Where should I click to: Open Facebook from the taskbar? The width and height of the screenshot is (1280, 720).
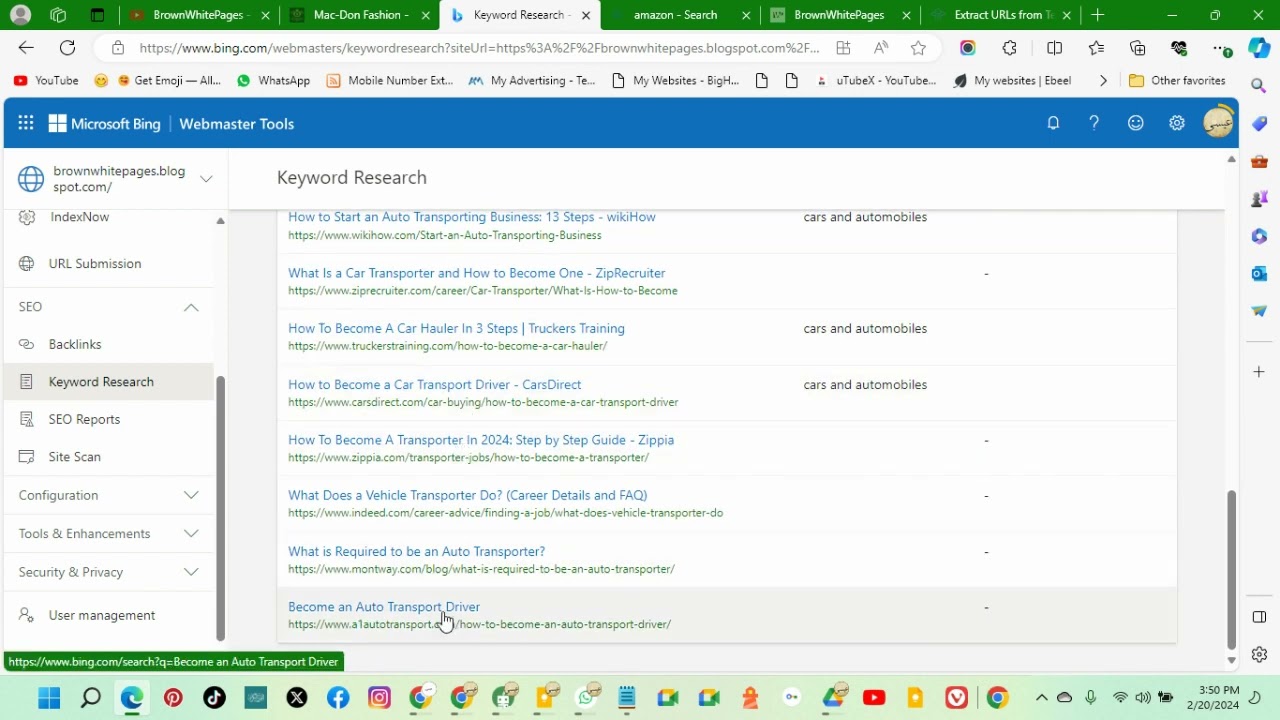point(338,698)
